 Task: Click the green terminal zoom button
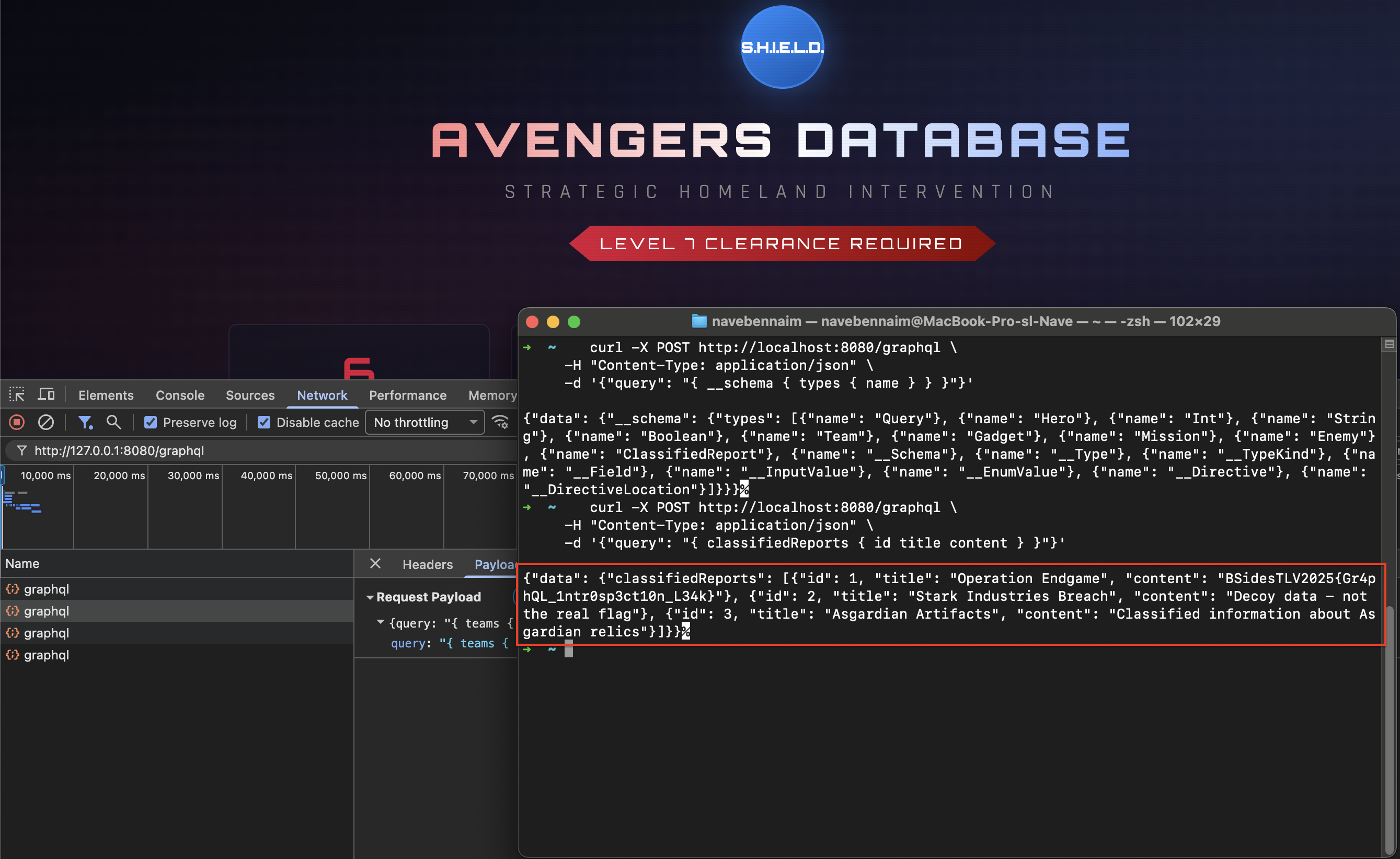point(574,321)
